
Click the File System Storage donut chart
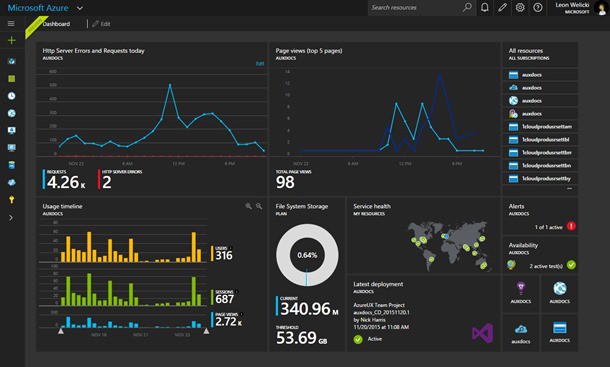coord(307,255)
